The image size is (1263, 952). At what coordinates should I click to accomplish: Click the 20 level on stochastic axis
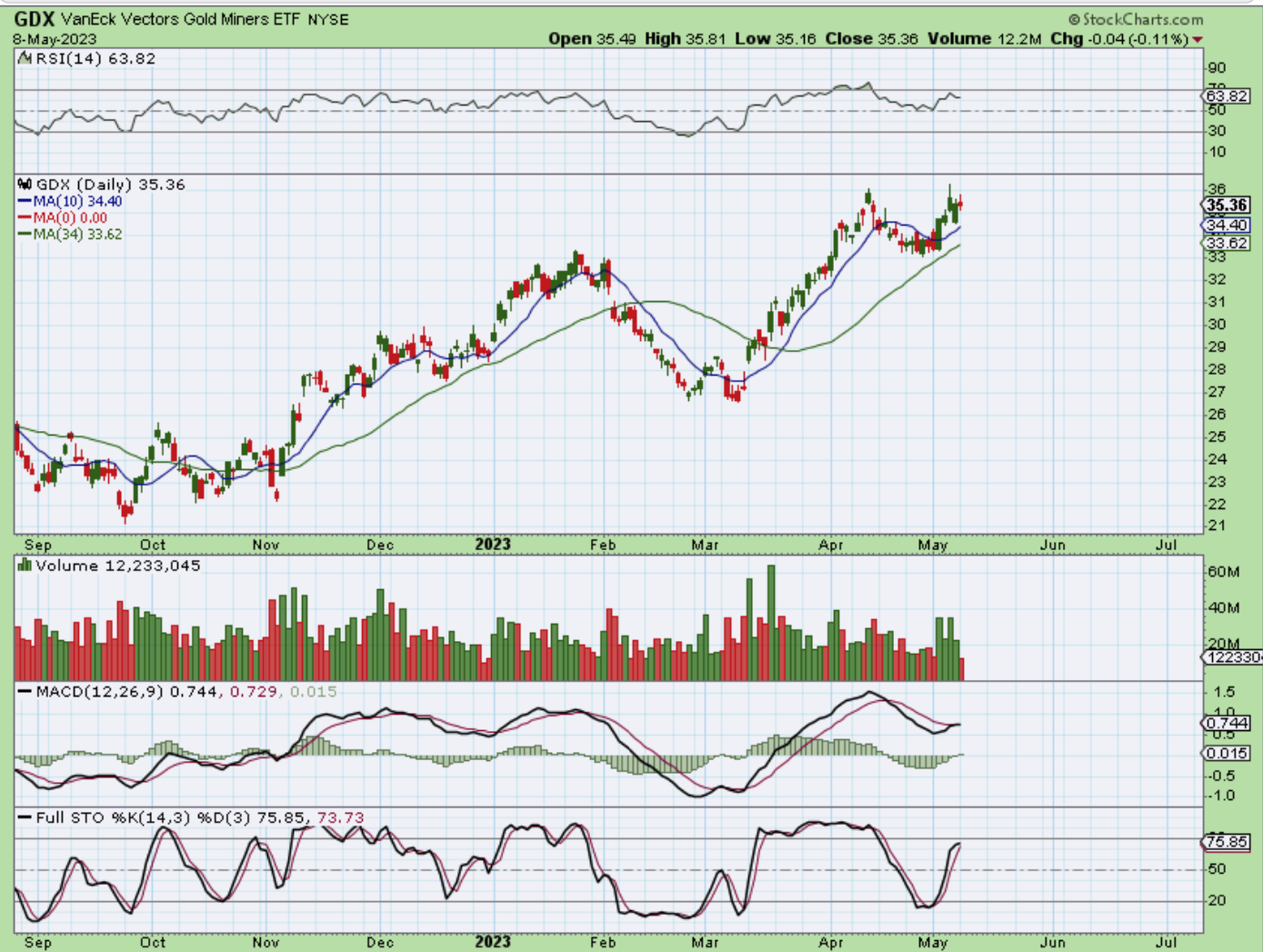click(x=1216, y=900)
